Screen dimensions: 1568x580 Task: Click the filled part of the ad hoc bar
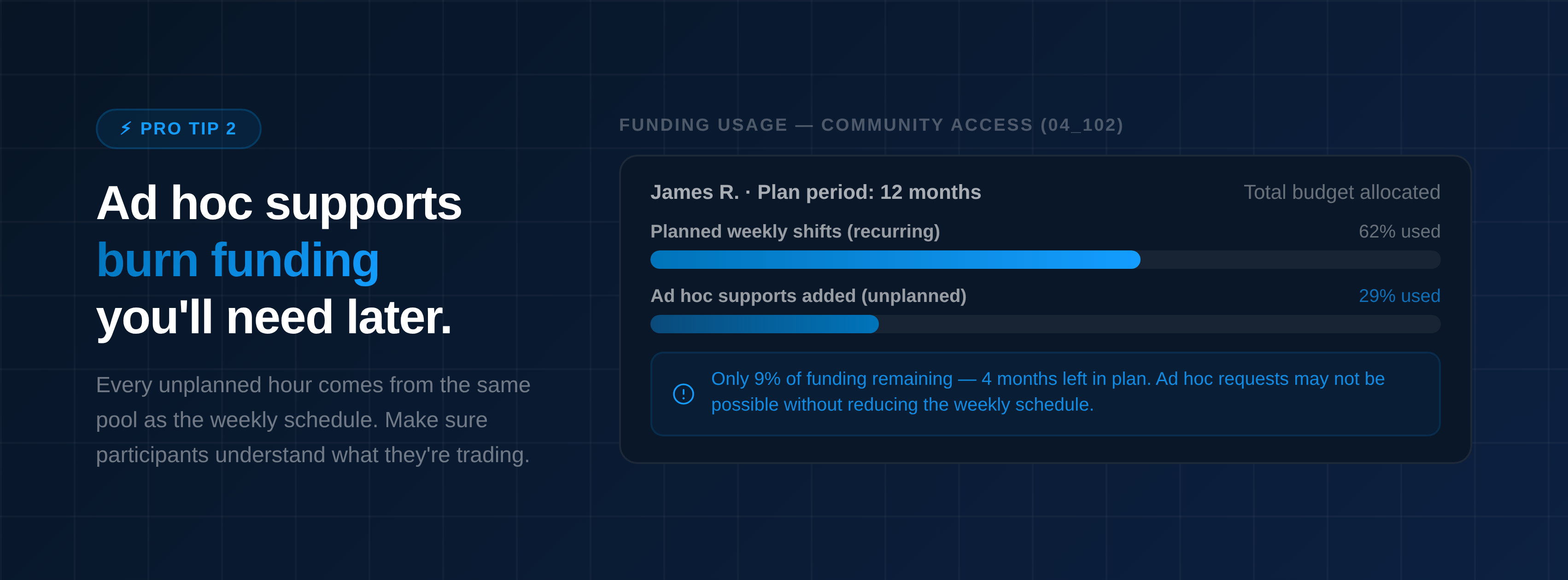click(764, 324)
